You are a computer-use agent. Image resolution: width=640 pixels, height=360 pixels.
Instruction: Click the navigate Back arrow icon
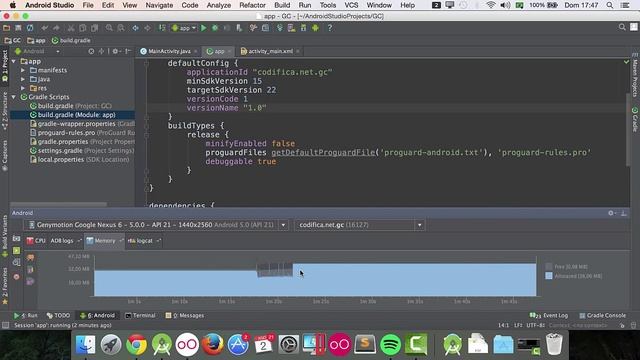coord(135,28)
